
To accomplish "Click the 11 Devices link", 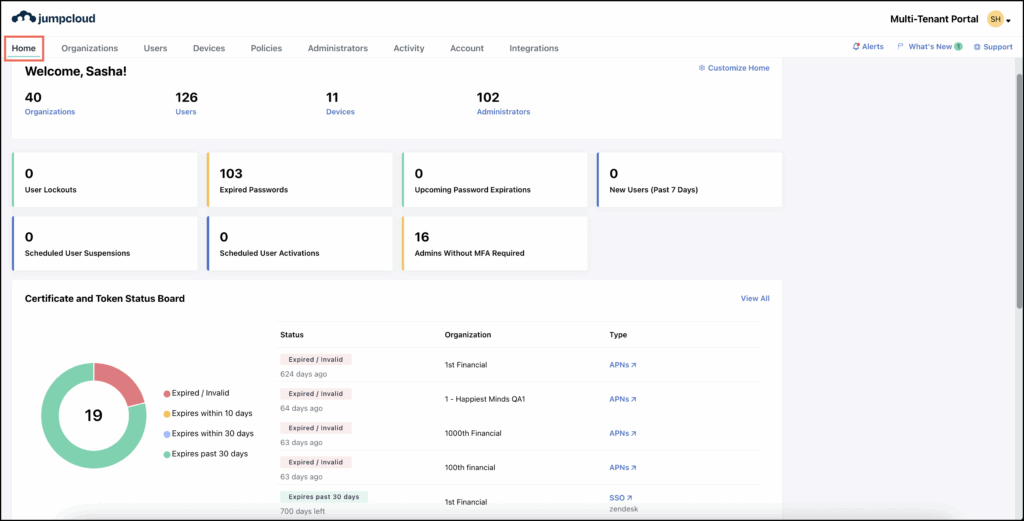I will click(340, 112).
